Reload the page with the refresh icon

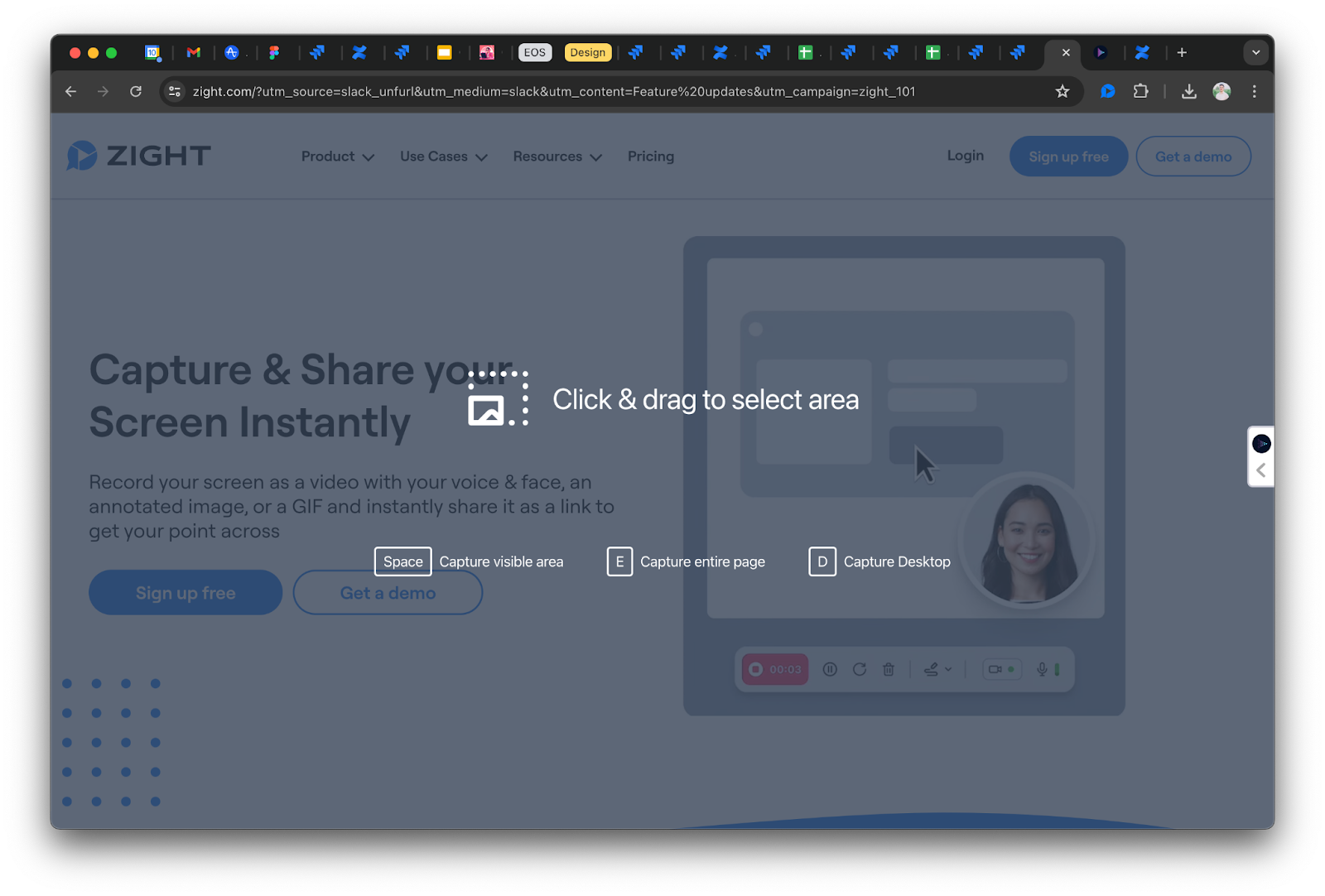136,92
